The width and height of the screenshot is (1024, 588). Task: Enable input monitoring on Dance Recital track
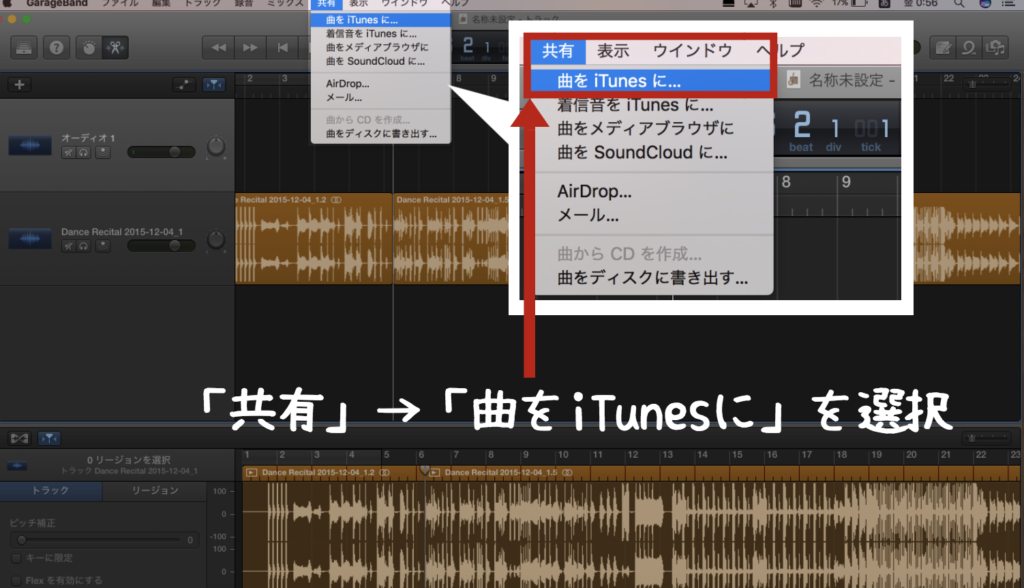(103, 246)
